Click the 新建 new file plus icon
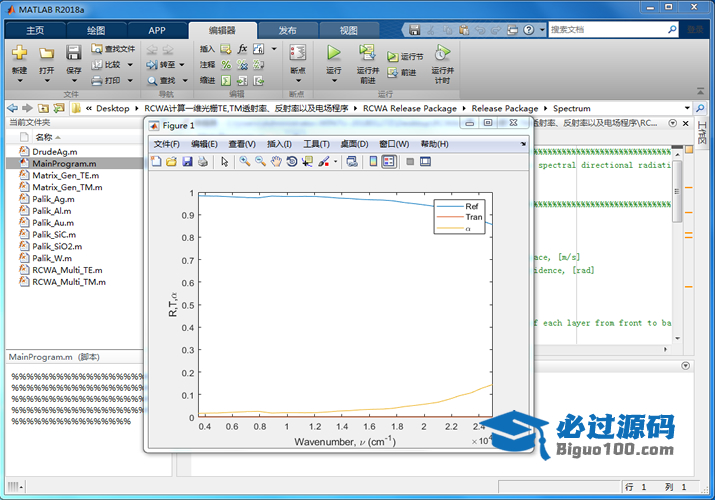This screenshot has height=500, width=715. coord(19,52)
